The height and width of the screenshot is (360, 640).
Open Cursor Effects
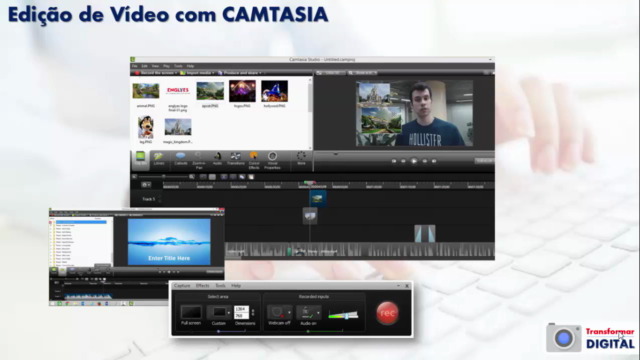point(254,160)
